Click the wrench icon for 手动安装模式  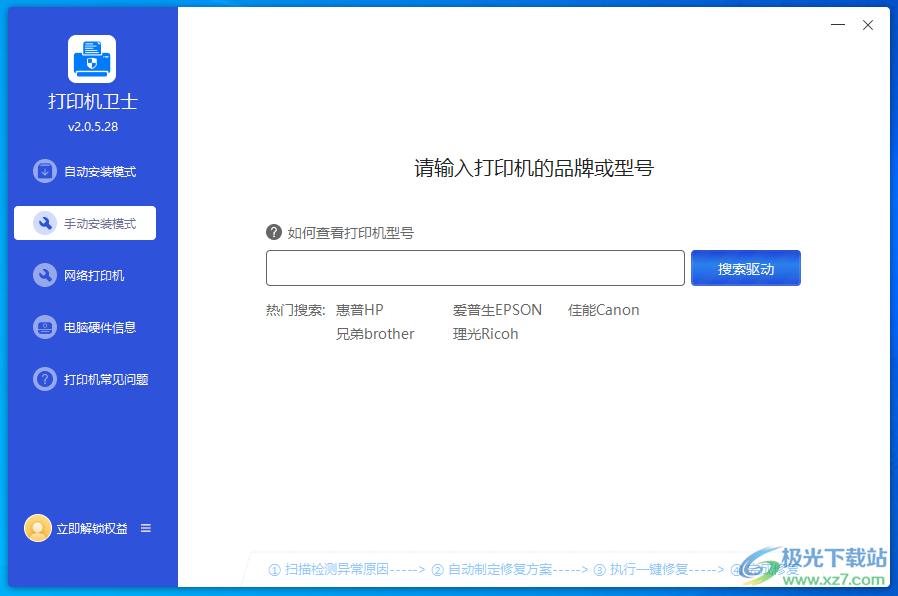pos(44,223)
